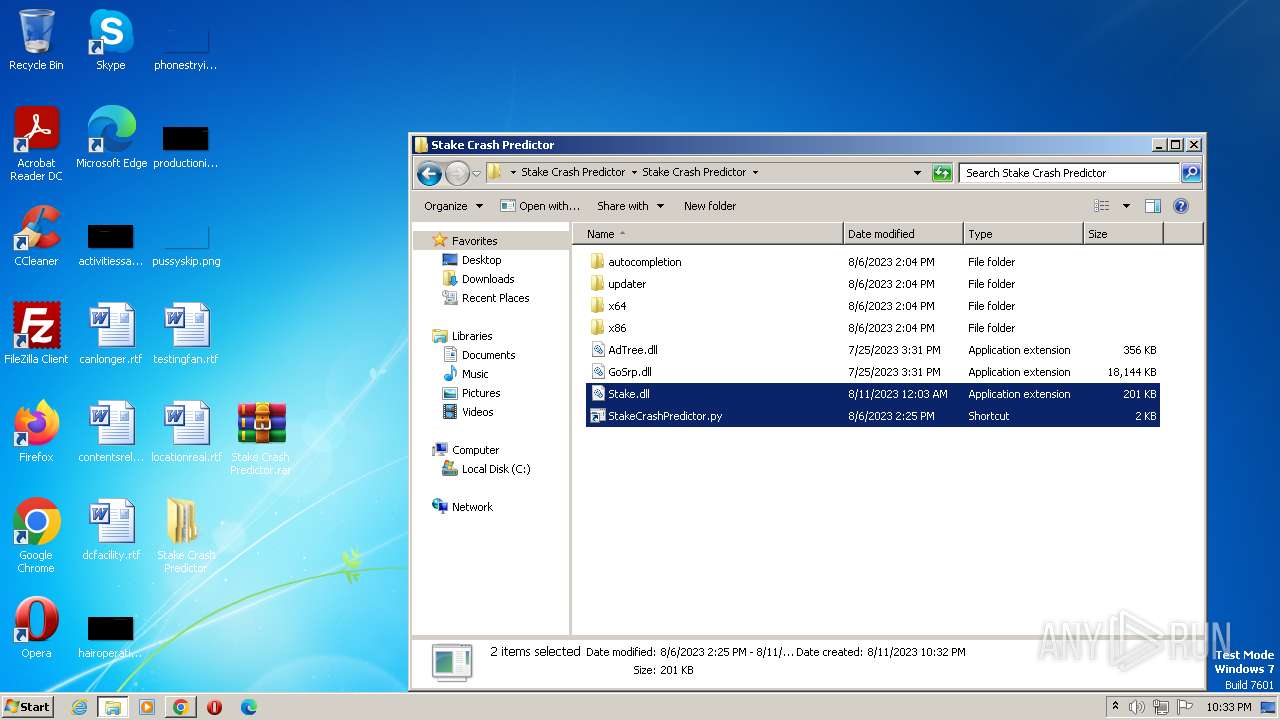Select the Stake Crash Predictor.rar archive
1280x720 pixels.
click(x=261, y=438)
